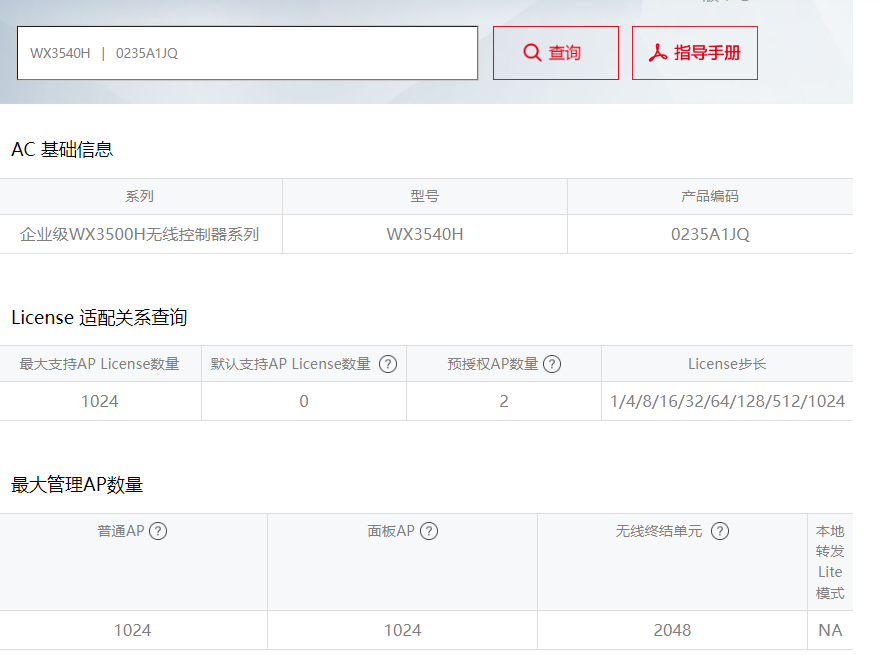Click the 预授权AP数量 header label

click(493, 364)
